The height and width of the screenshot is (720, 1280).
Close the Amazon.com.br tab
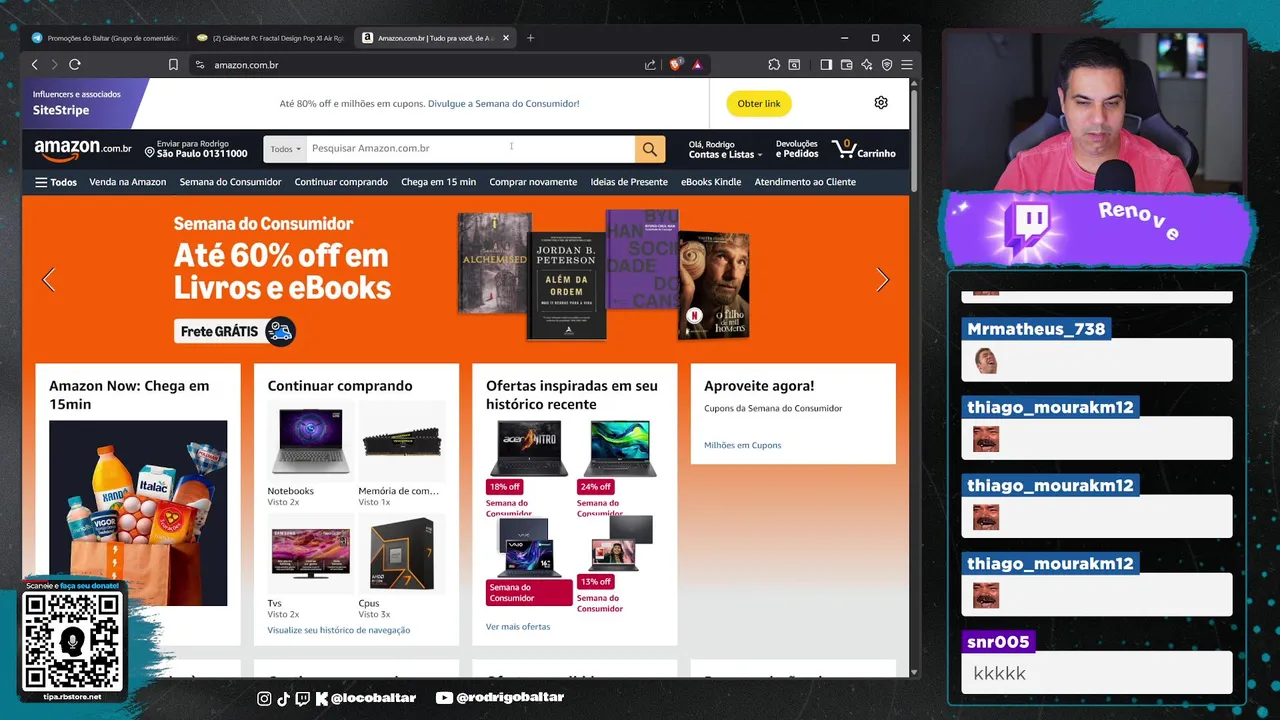(x=506, y=38)
